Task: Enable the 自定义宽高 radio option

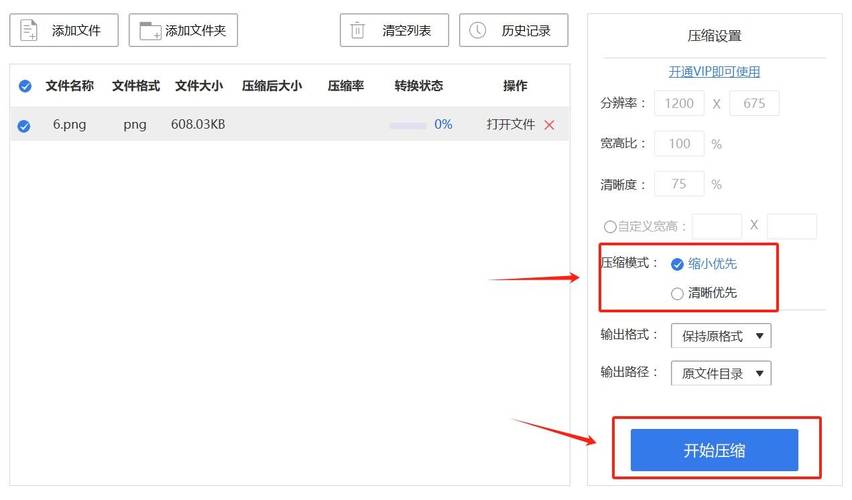Action: (x=610, y=227)
